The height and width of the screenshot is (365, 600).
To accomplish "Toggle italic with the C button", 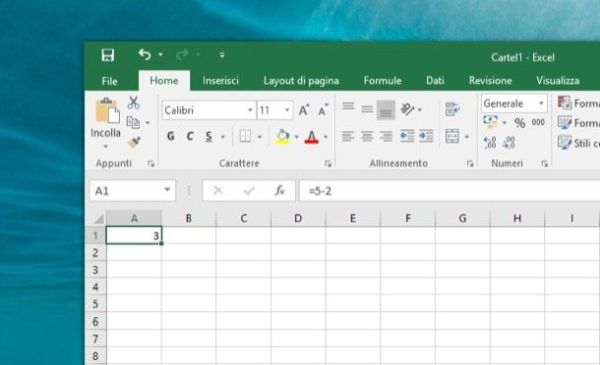I will 190,136.
